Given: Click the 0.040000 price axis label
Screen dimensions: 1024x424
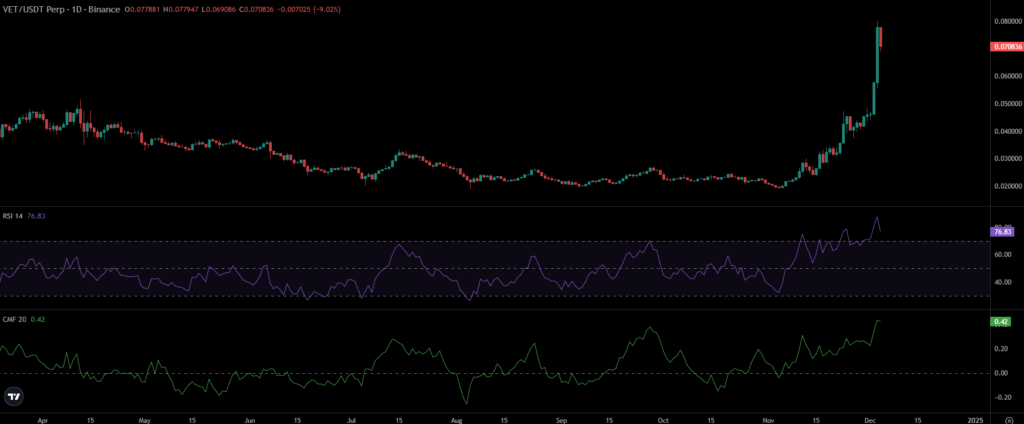Looking at the screenshot, I should (x=1008, y=131).
